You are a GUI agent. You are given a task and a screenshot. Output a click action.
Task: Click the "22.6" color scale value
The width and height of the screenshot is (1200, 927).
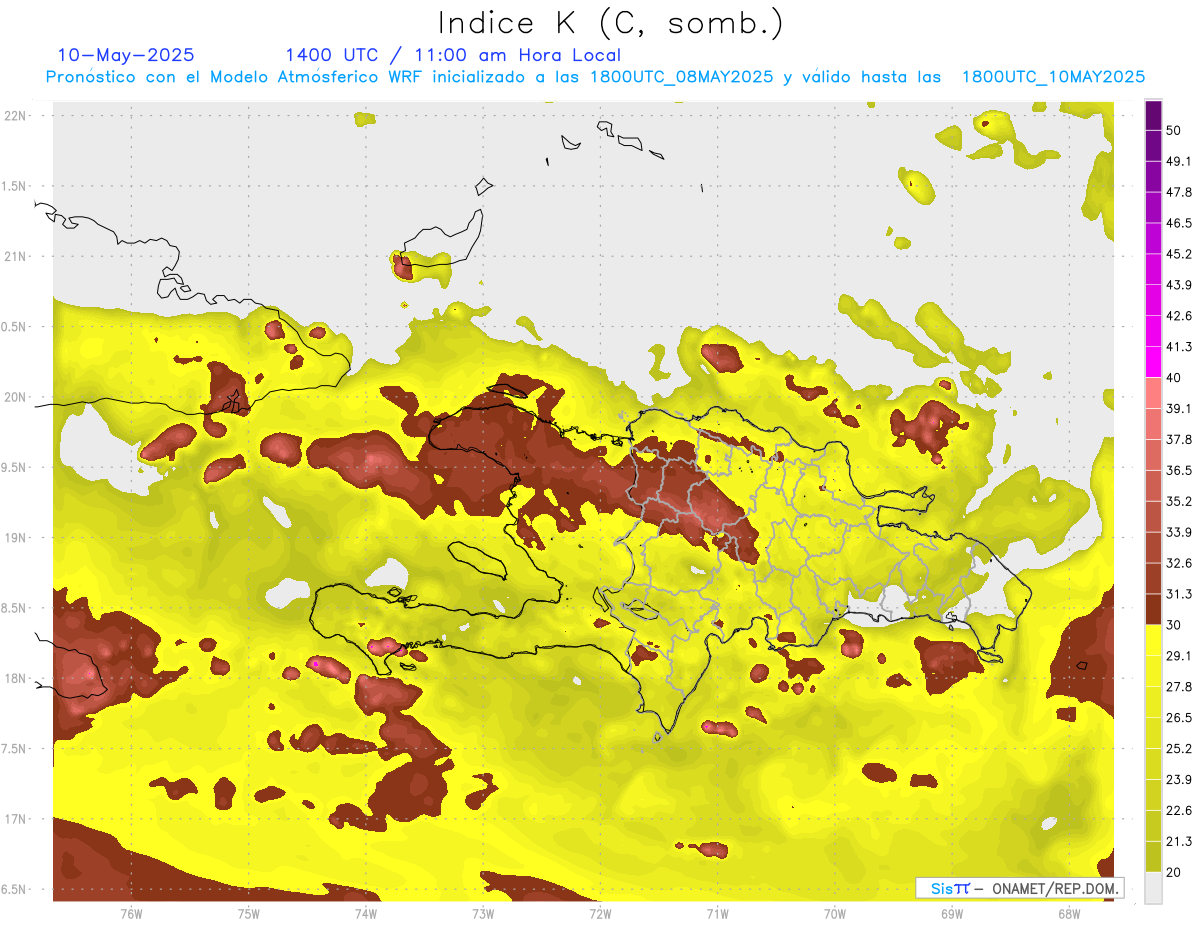coord(1180,811)
